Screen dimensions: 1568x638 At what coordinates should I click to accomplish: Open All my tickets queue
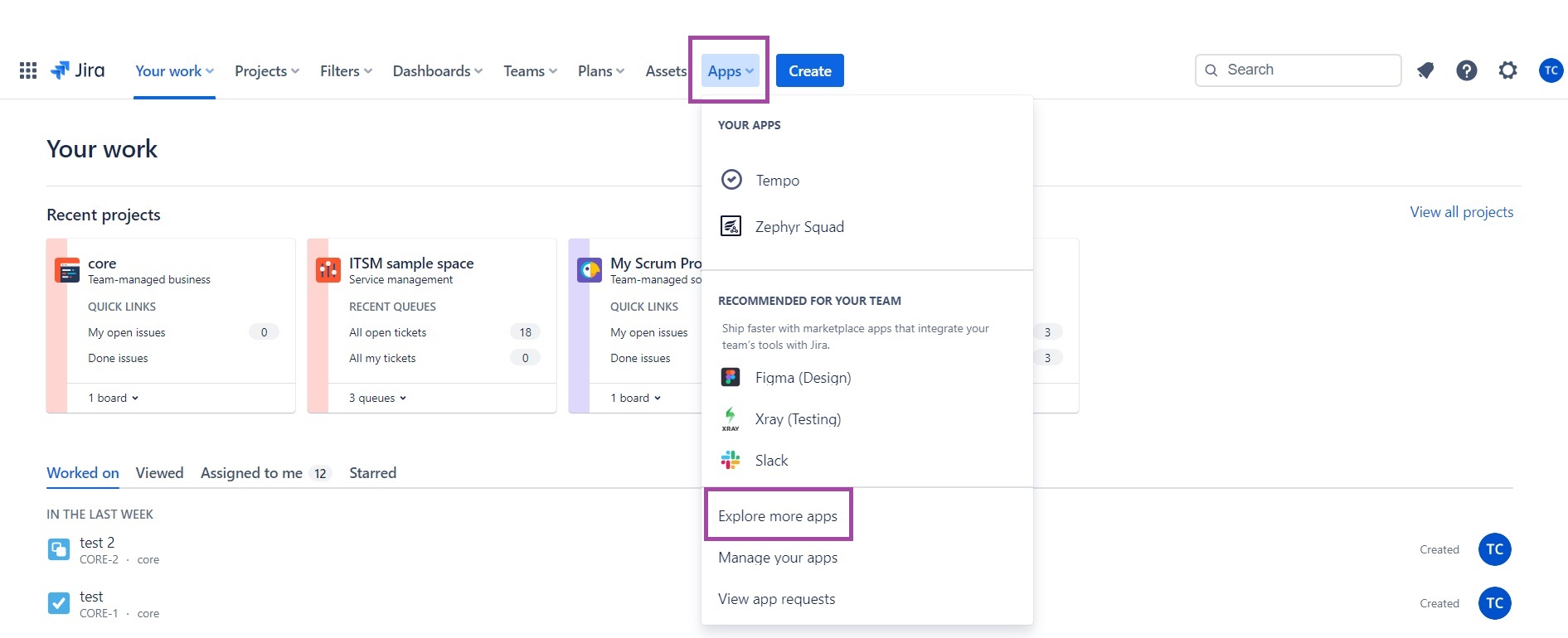[382, 358]
